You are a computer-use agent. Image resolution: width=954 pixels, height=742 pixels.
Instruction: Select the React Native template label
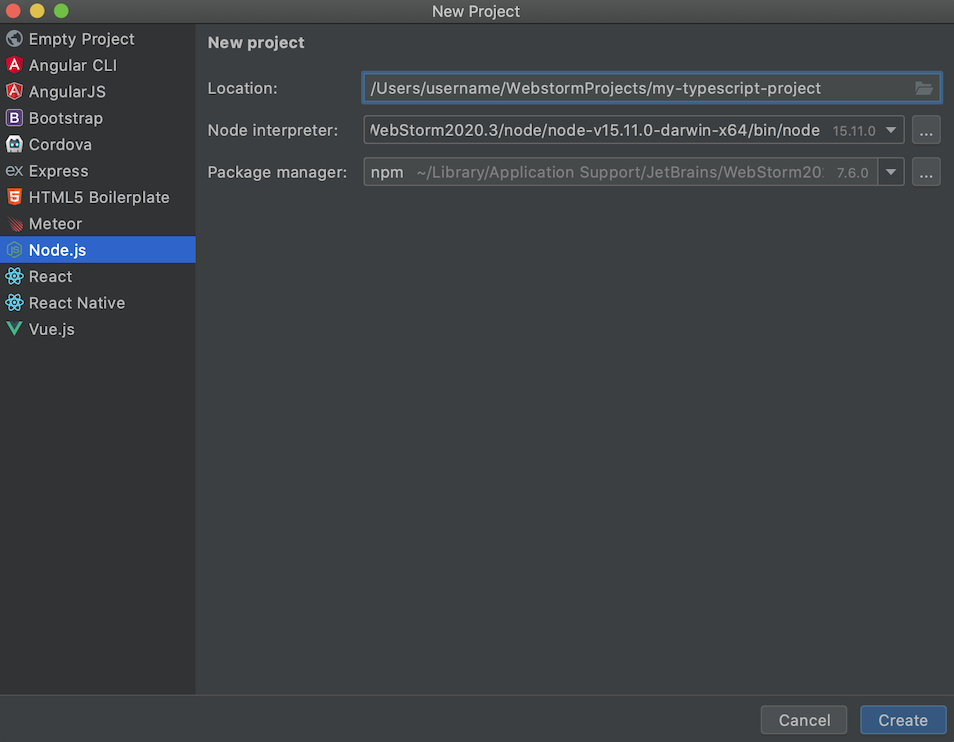tap(77, 303)
